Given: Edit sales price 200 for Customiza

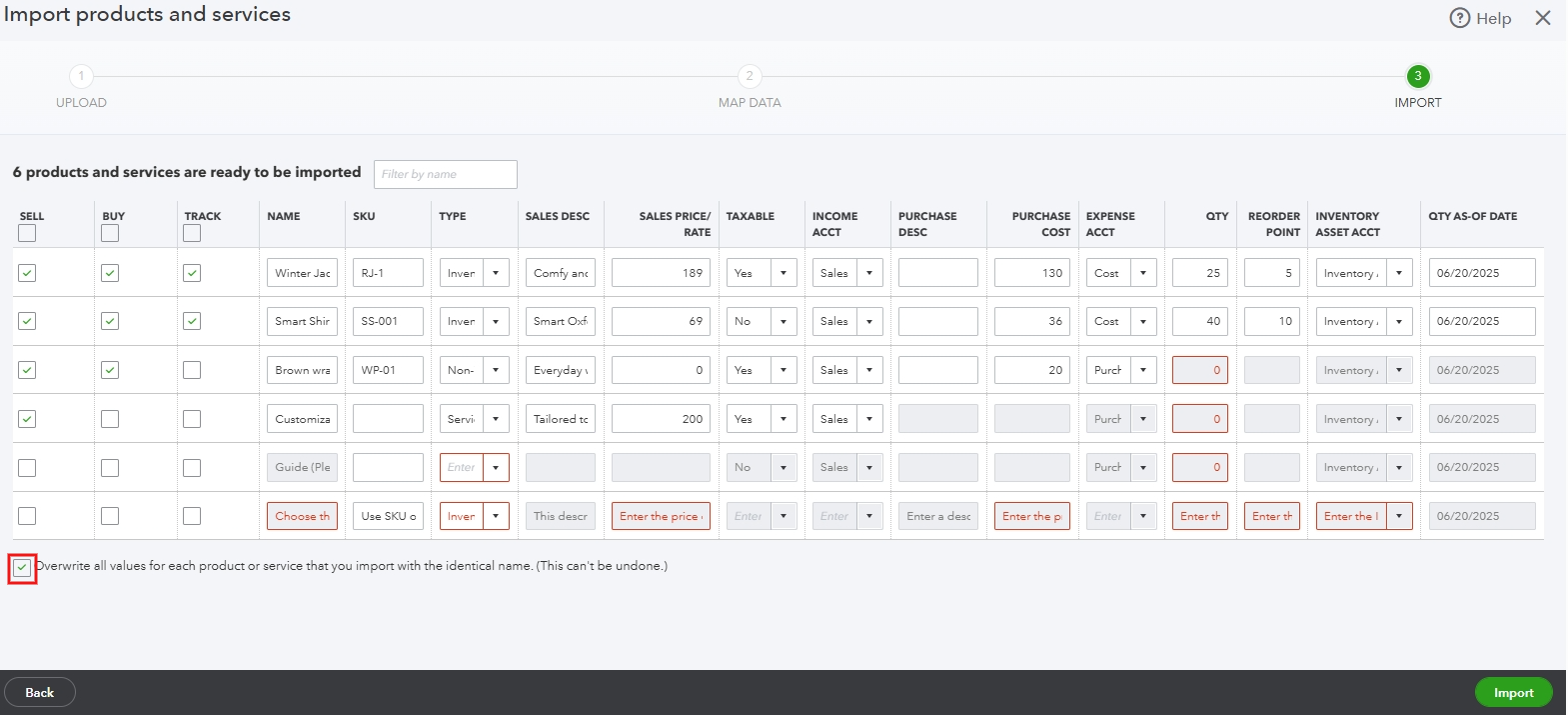Looking at the screenshot, I should [661, 419].
